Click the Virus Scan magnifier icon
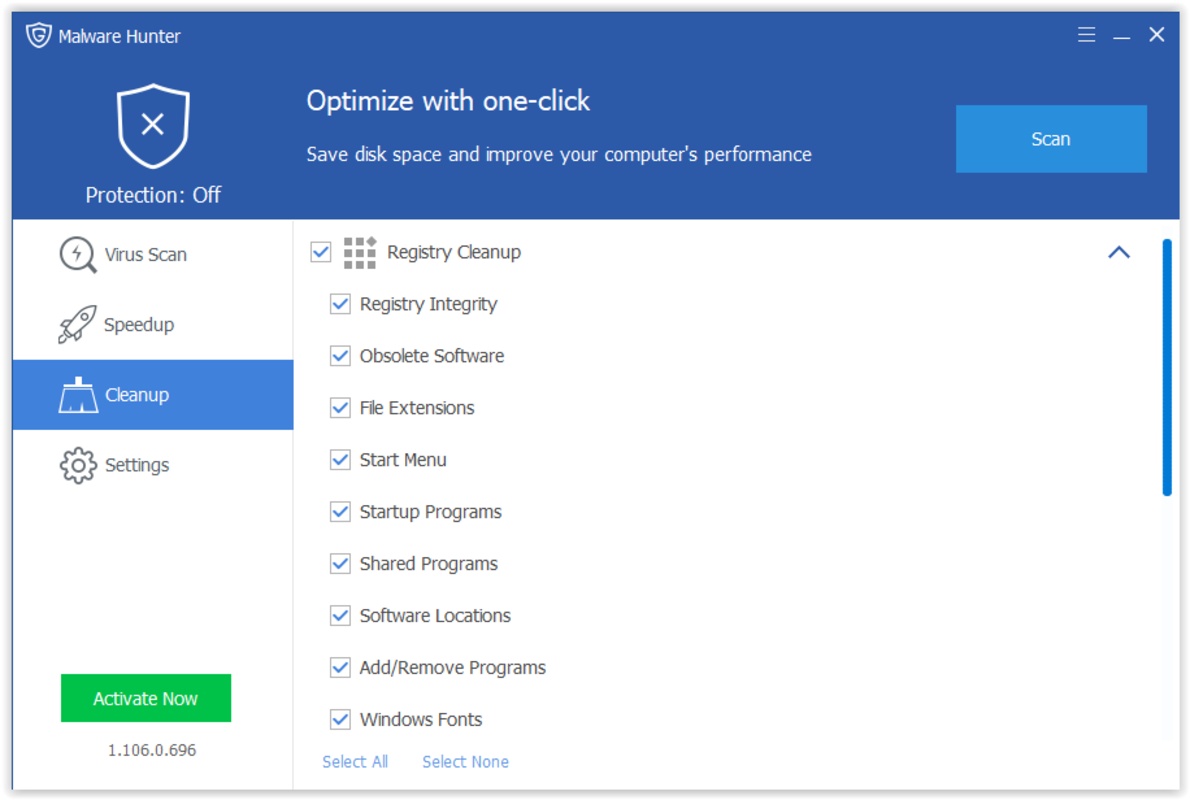The width and height of the screenshot is (1190, 800). click(x=77, y=254)
